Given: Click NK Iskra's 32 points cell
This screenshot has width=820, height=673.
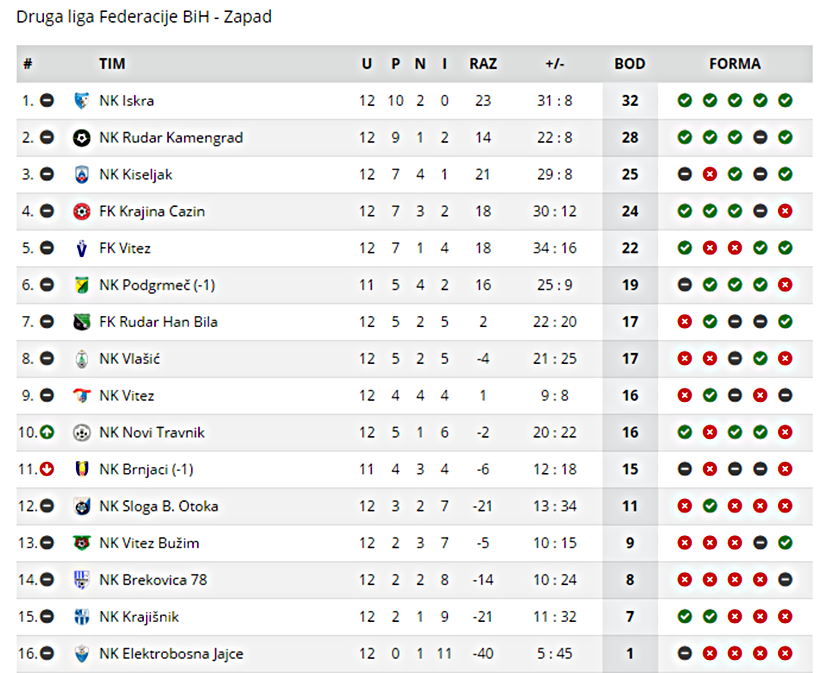Looking at the screenshot, I should (x=630, y=100).
